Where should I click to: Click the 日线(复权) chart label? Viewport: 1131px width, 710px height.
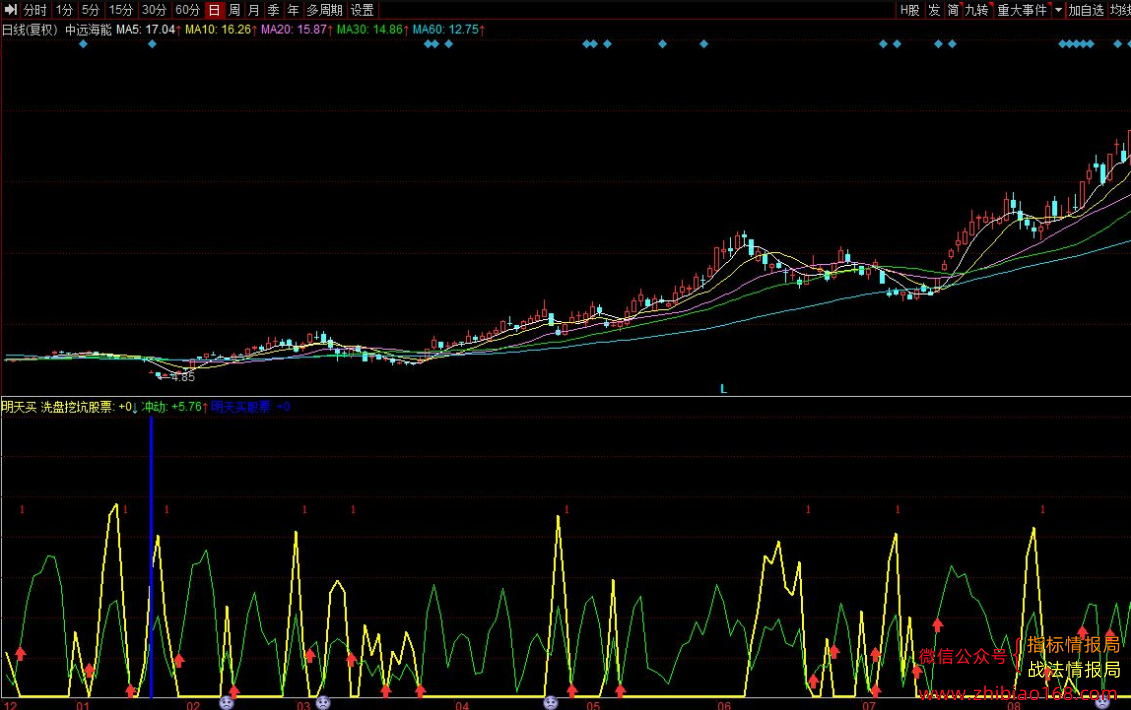(30, 30)
